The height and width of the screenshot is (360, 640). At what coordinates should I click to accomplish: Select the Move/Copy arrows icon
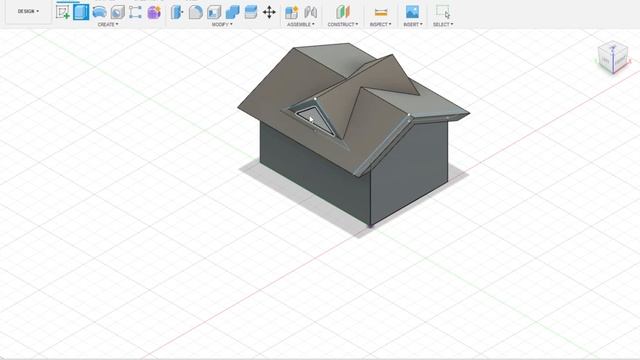[269, 12]
